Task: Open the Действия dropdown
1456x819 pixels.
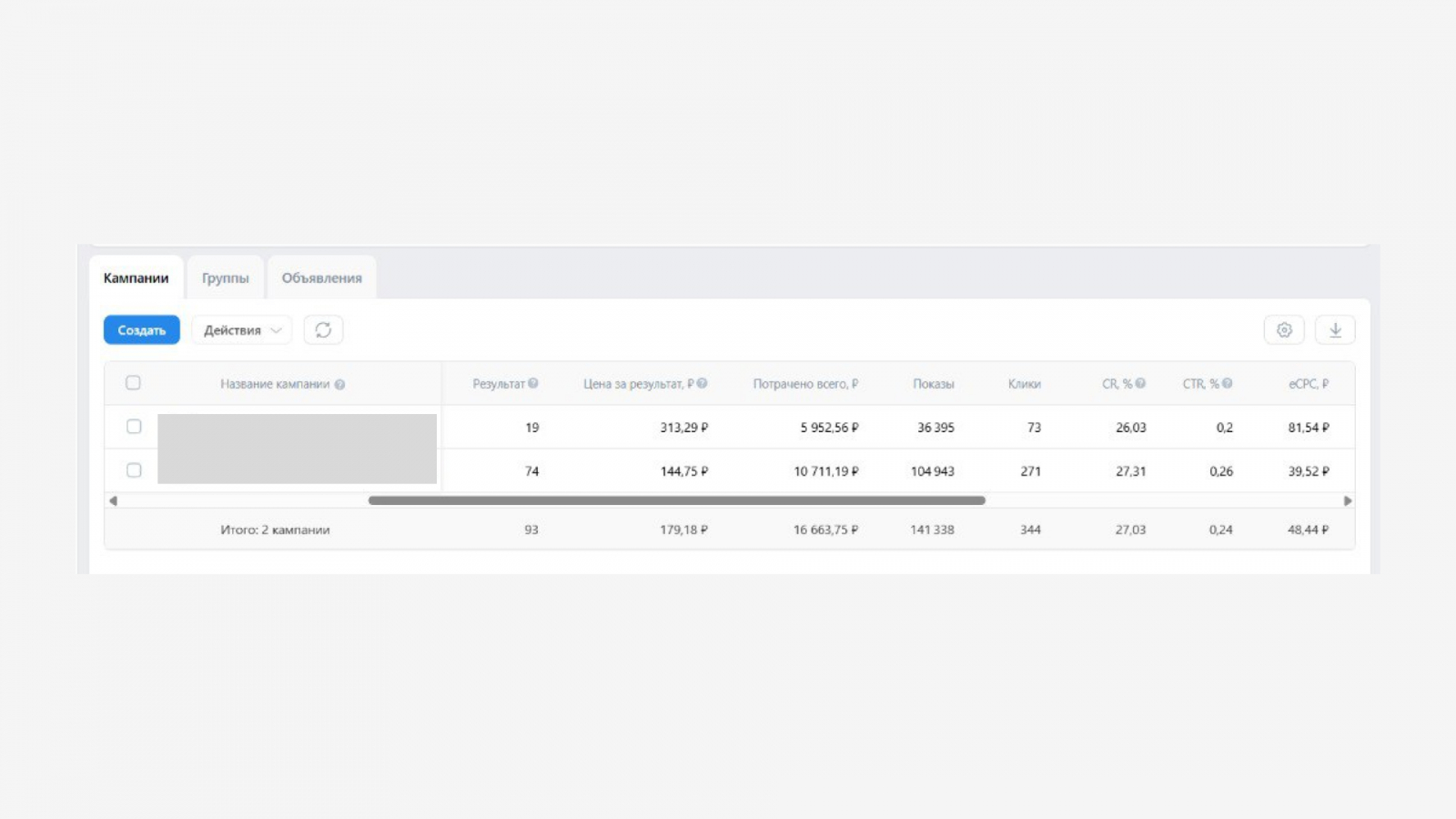Action: (x=241, y=330)
